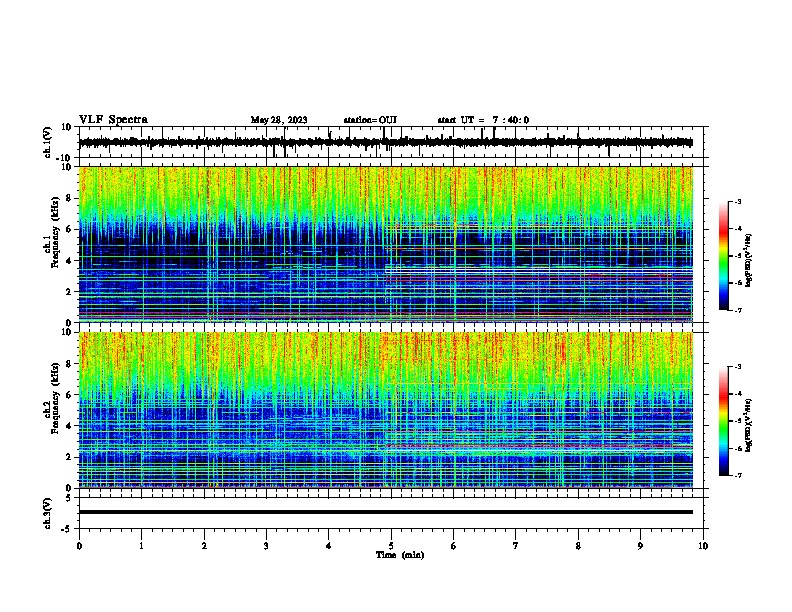Click the ch.3 flat black voltage trace
792x612 pixels.
pos(386,512)
